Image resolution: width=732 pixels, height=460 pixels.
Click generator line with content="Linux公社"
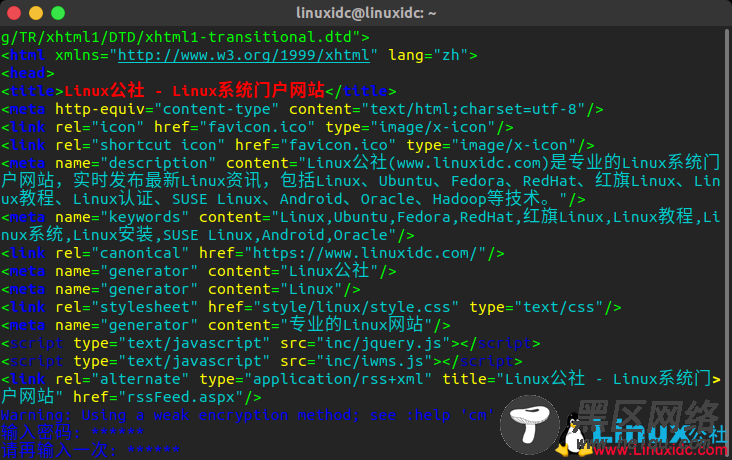[198, 271]
